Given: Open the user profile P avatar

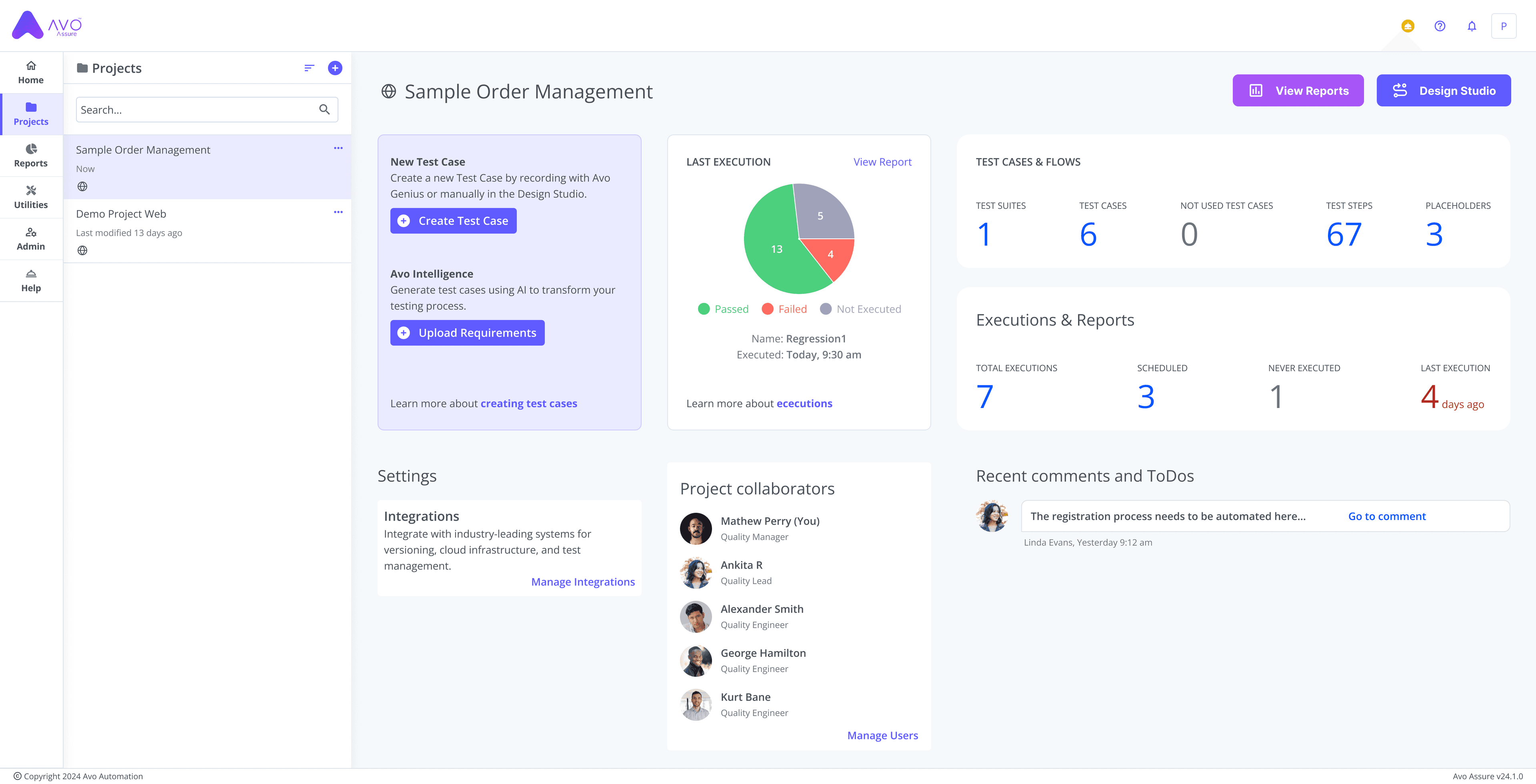Looking at the screenshot, I should tap(1503, 26).
